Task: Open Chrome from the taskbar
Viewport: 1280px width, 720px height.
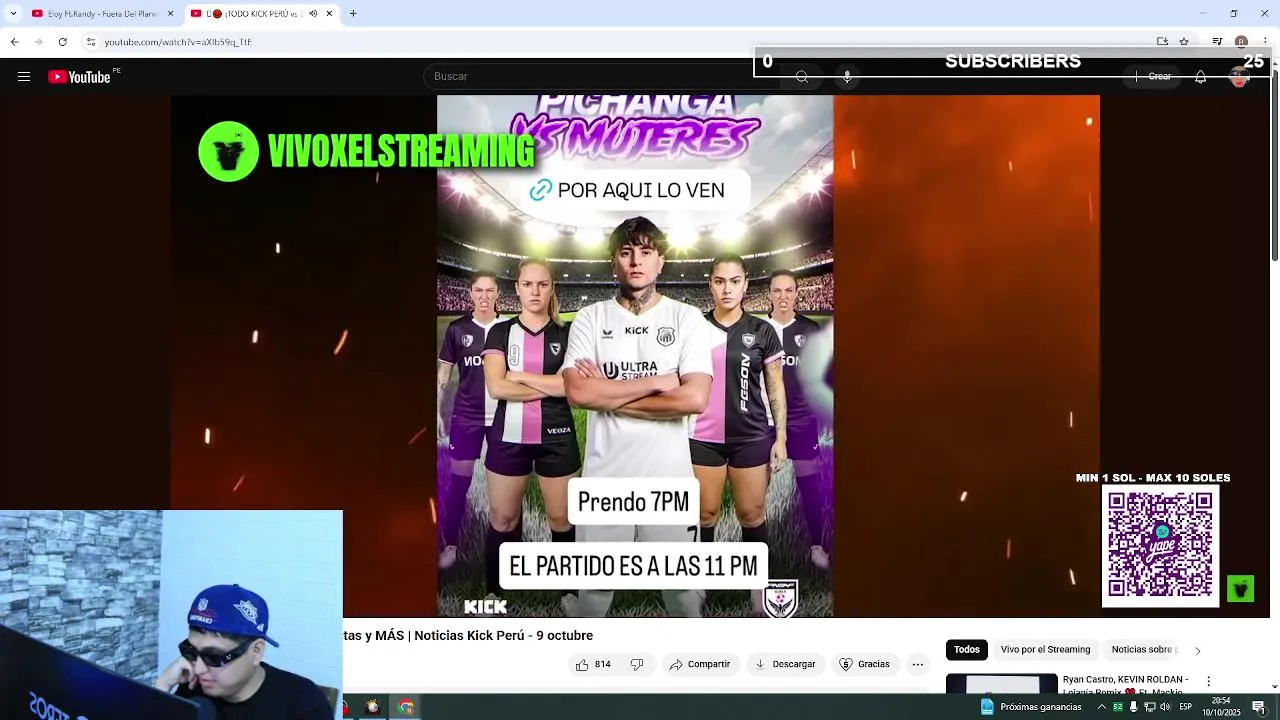Action: (x=406, y=707)
